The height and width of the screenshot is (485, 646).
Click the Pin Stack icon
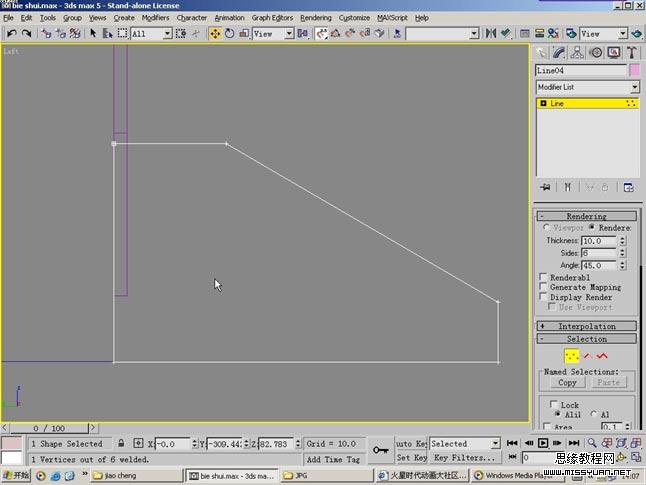545,187
